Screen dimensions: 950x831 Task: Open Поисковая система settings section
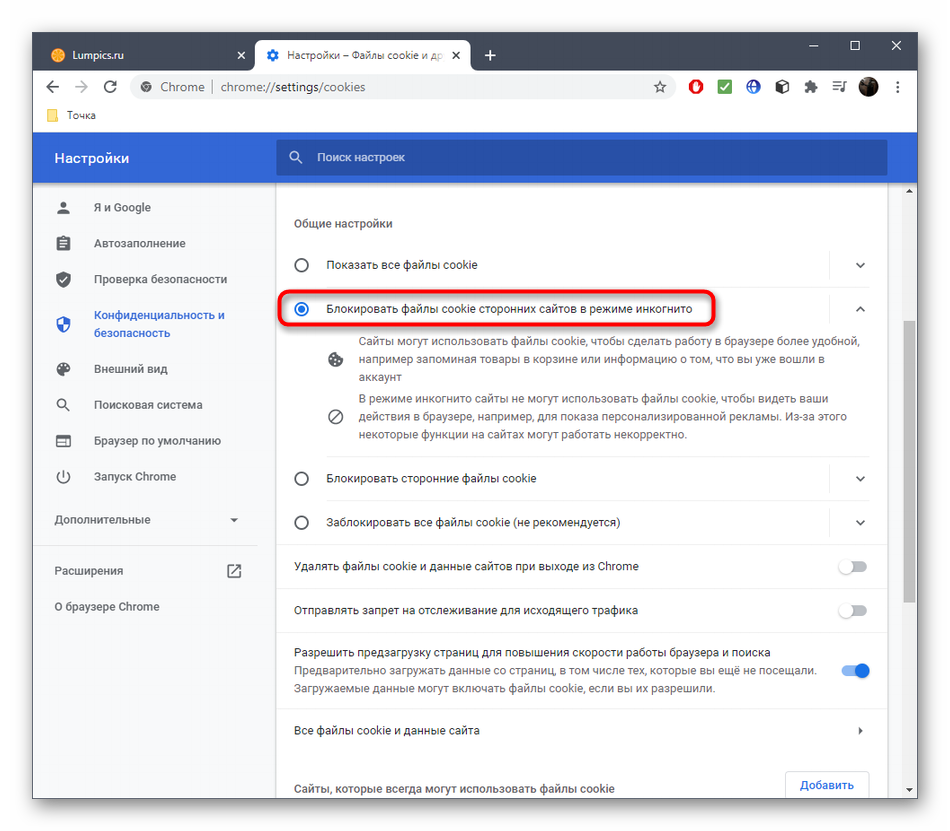pos(148,405)
